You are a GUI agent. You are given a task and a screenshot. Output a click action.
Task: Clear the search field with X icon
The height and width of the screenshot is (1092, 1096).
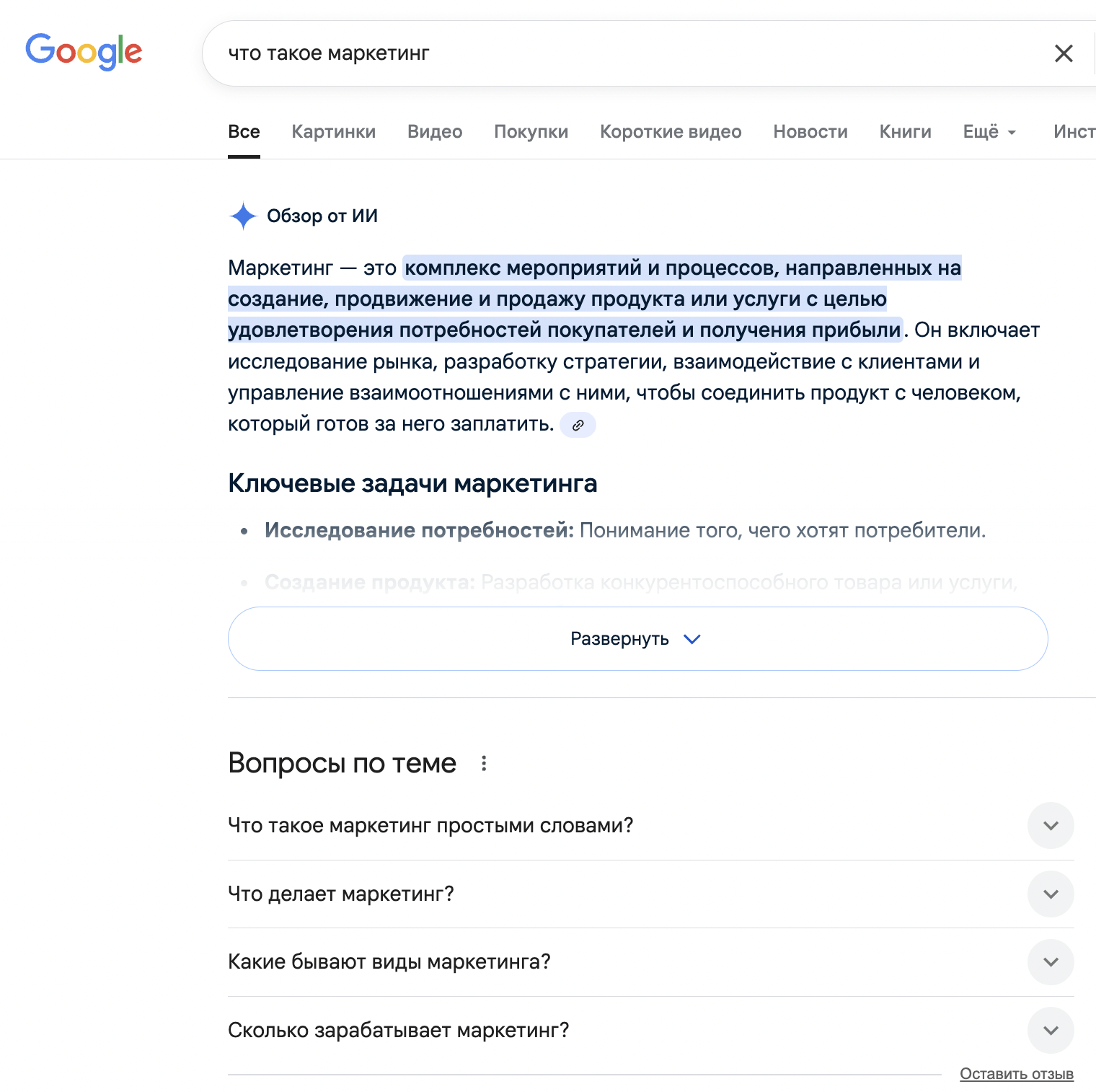[1064, 53]
